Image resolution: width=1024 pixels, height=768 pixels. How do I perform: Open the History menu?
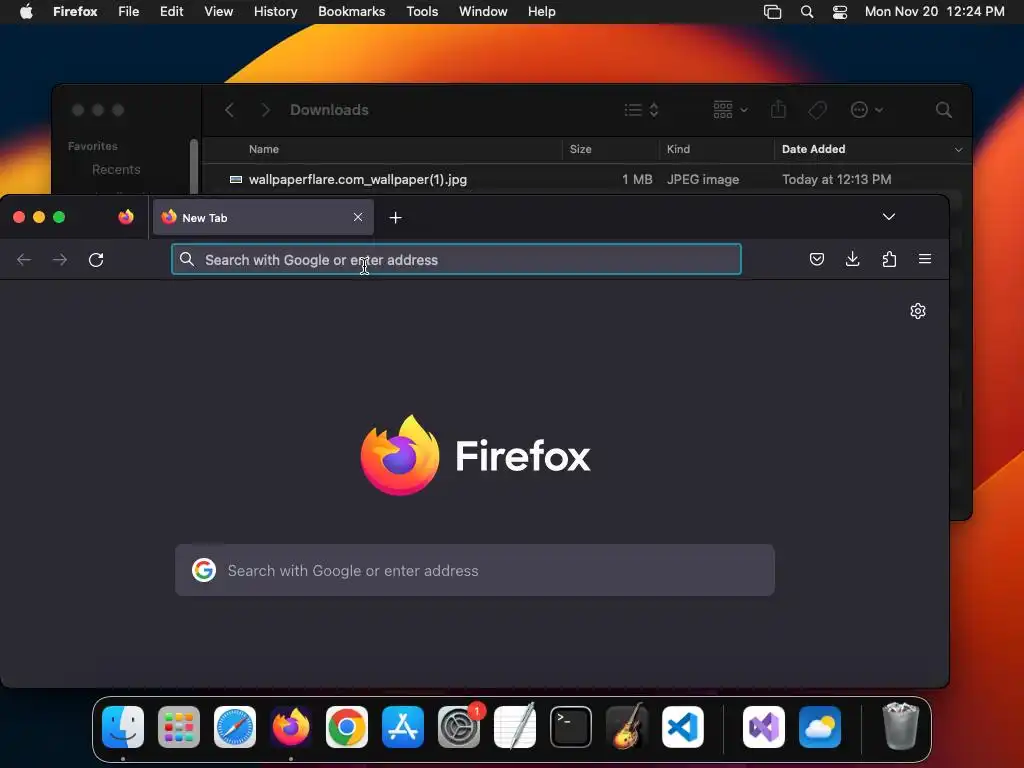click(x=275, y=12)
